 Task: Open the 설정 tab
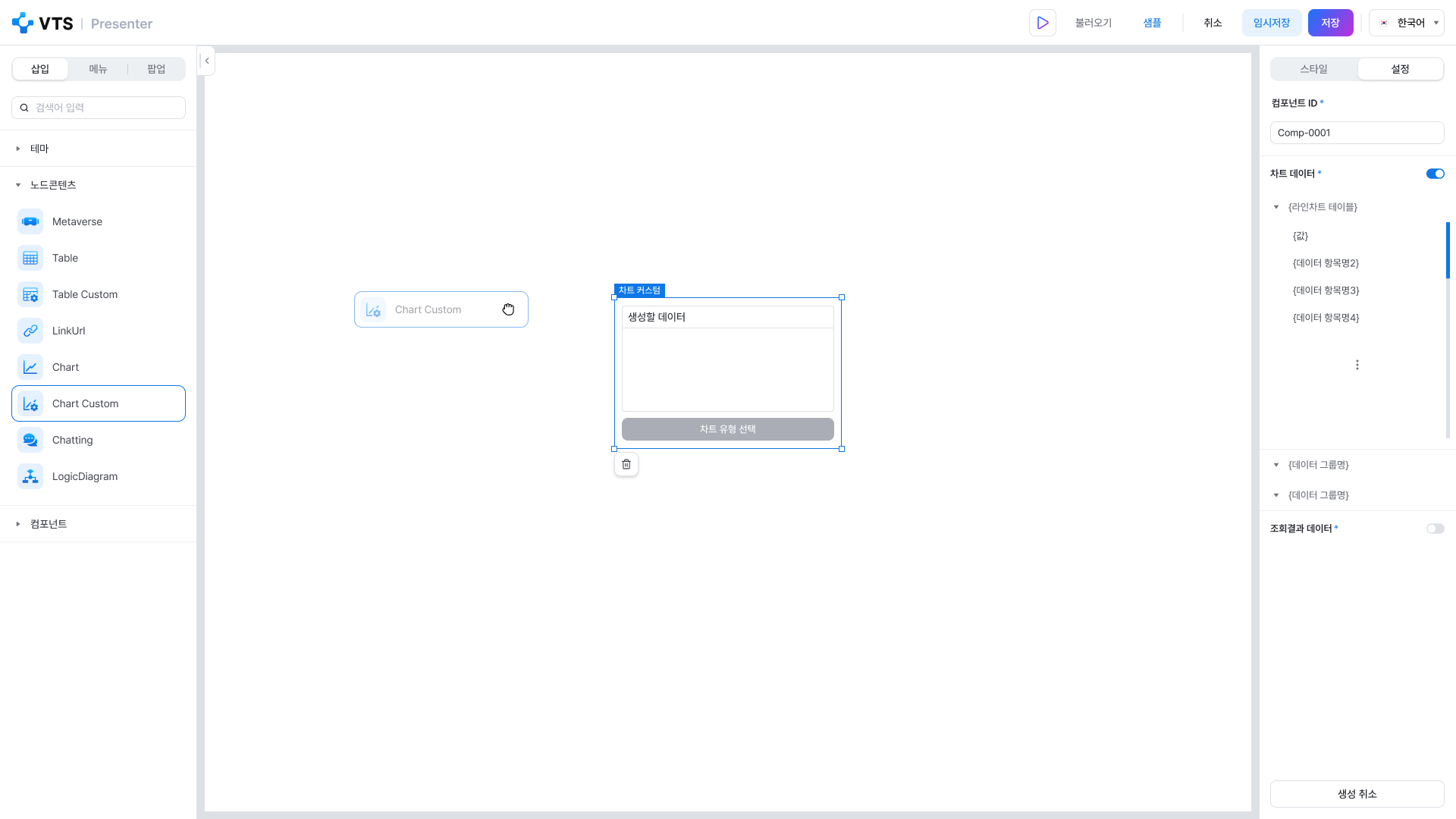click(1400, 69)
